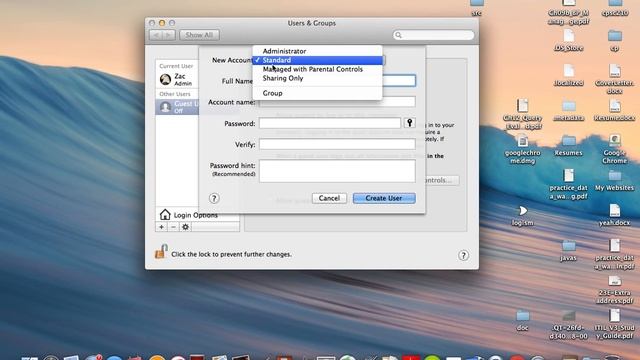Image resolution: width=640 pixels, height=360 pixels.
Task: Choose Sharing Only account type
Action: coord(318,78)
